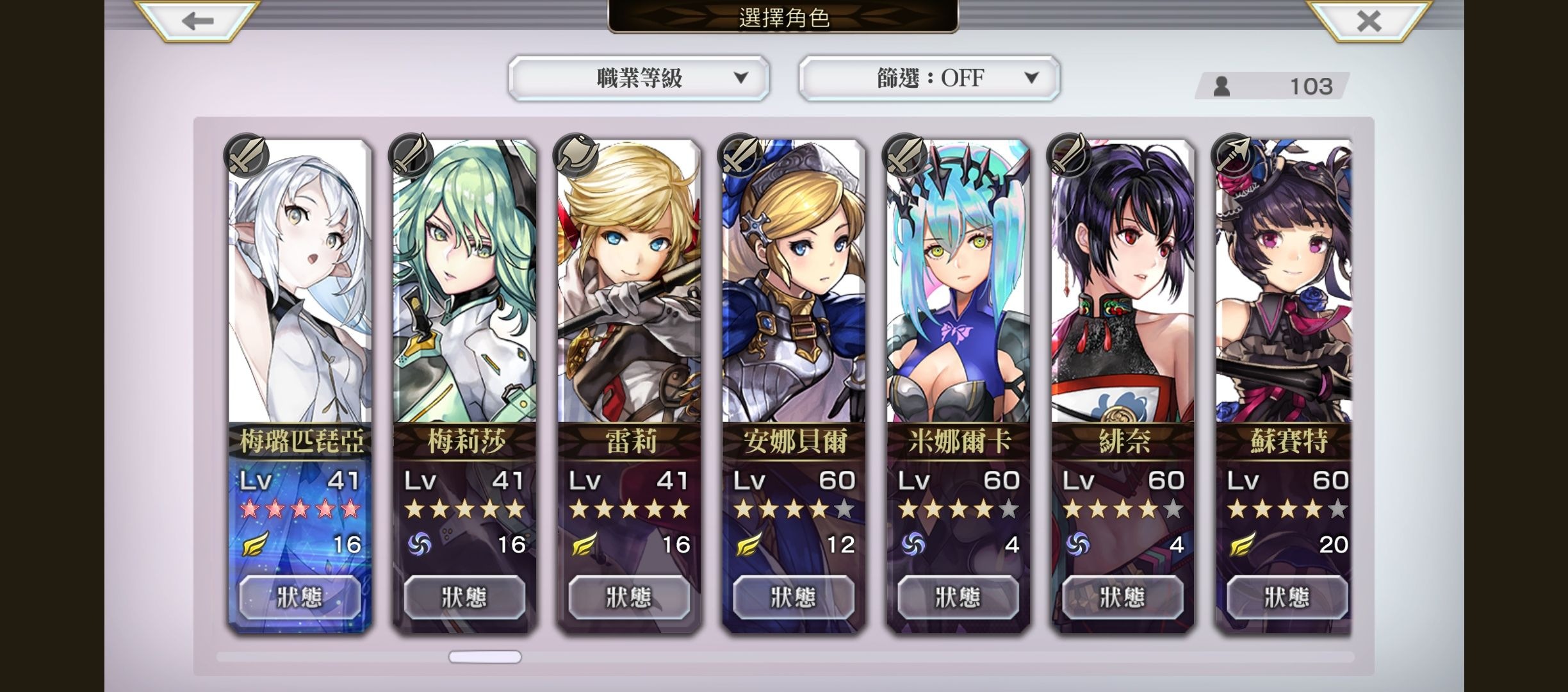This screenshot has height=692, width=1568.
Task: Go back using the left arrow button
Action: [197, 21]
